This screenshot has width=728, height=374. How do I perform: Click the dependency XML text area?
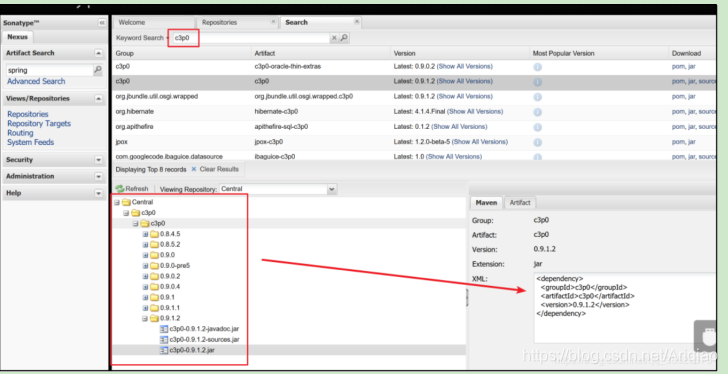(624, 308)
